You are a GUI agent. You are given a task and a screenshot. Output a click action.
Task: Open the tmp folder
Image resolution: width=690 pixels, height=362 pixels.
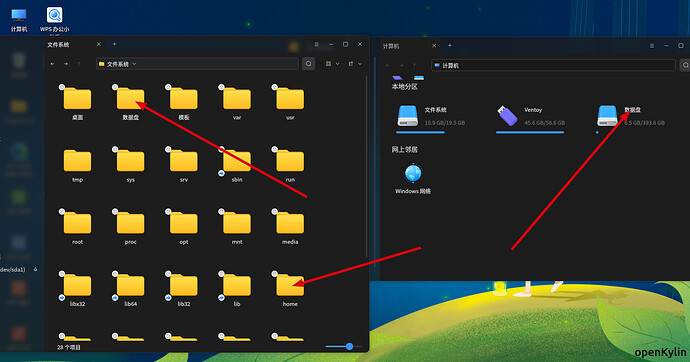tap(77, 161)
